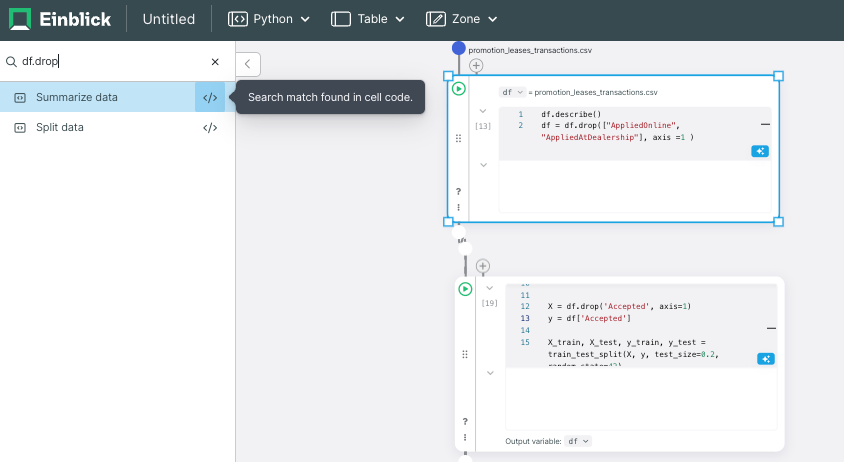
Task: Click the Einblick logo
Action: coord(60,19)
